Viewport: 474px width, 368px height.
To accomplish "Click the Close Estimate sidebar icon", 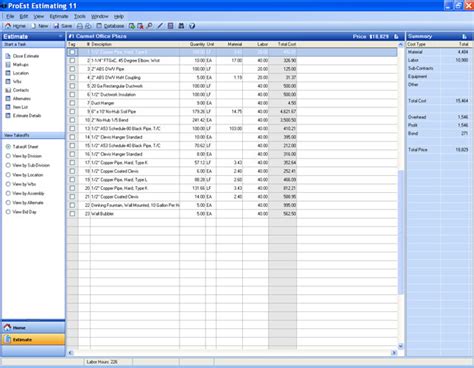I will [8, 56].
